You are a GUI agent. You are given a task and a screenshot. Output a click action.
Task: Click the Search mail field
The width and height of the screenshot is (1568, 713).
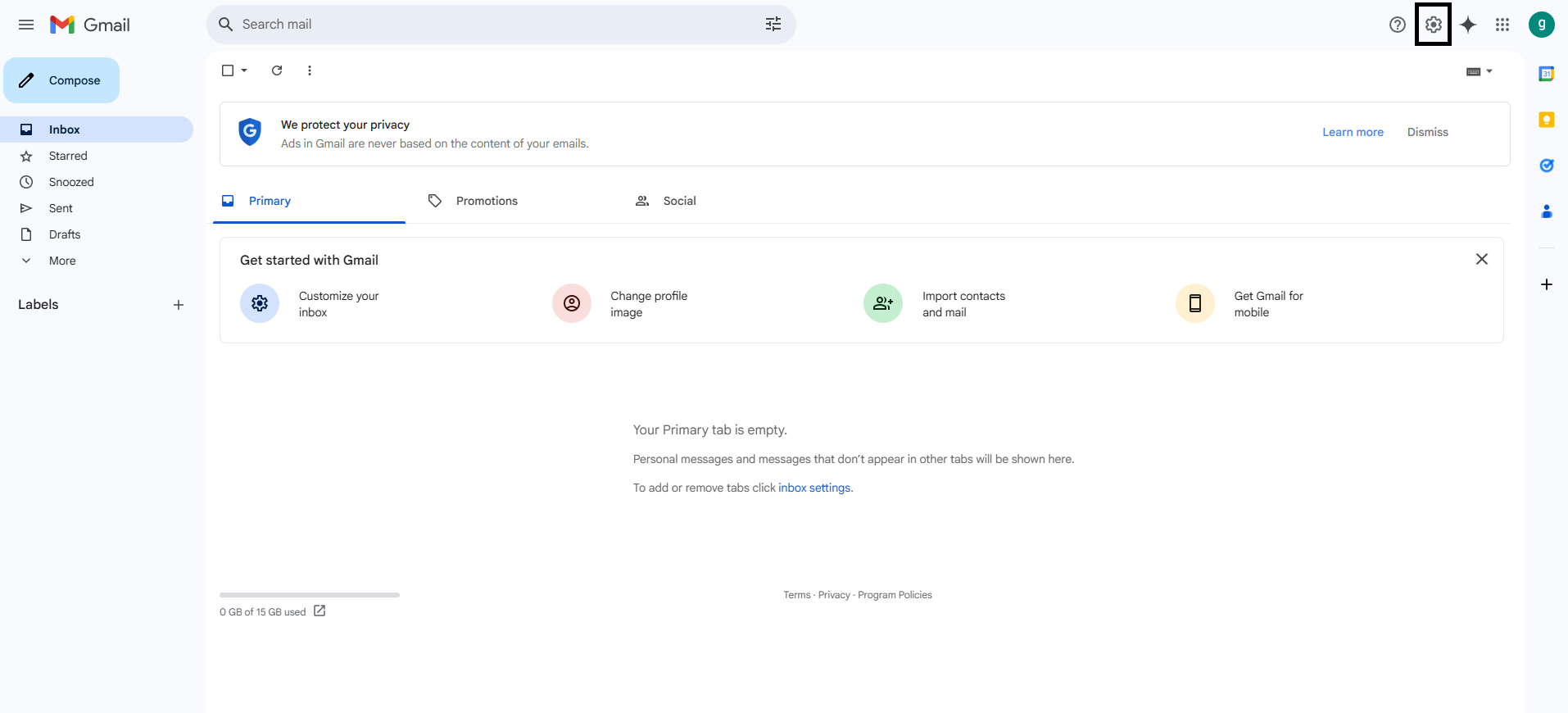492,25
